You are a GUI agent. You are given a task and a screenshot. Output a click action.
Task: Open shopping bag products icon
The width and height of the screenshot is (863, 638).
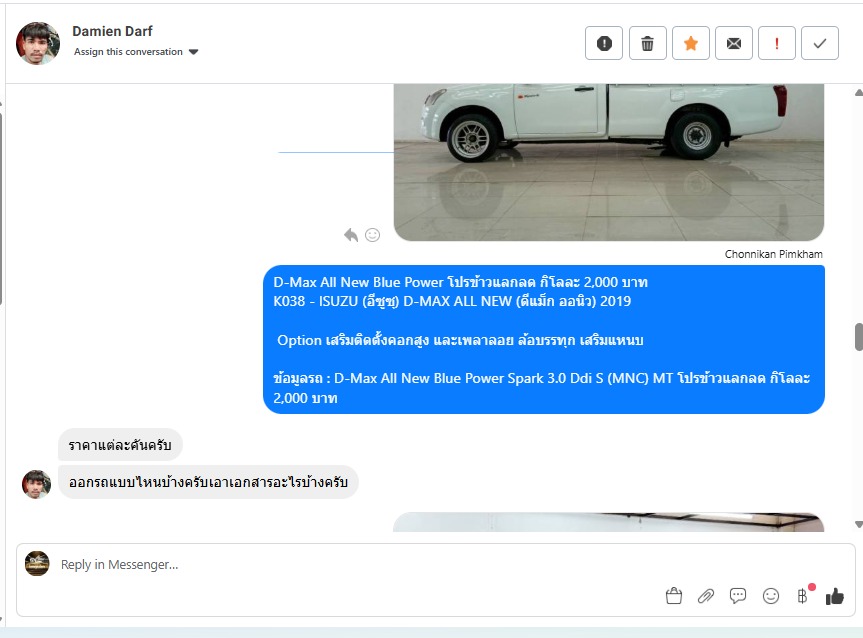click(x=674, y=596)
